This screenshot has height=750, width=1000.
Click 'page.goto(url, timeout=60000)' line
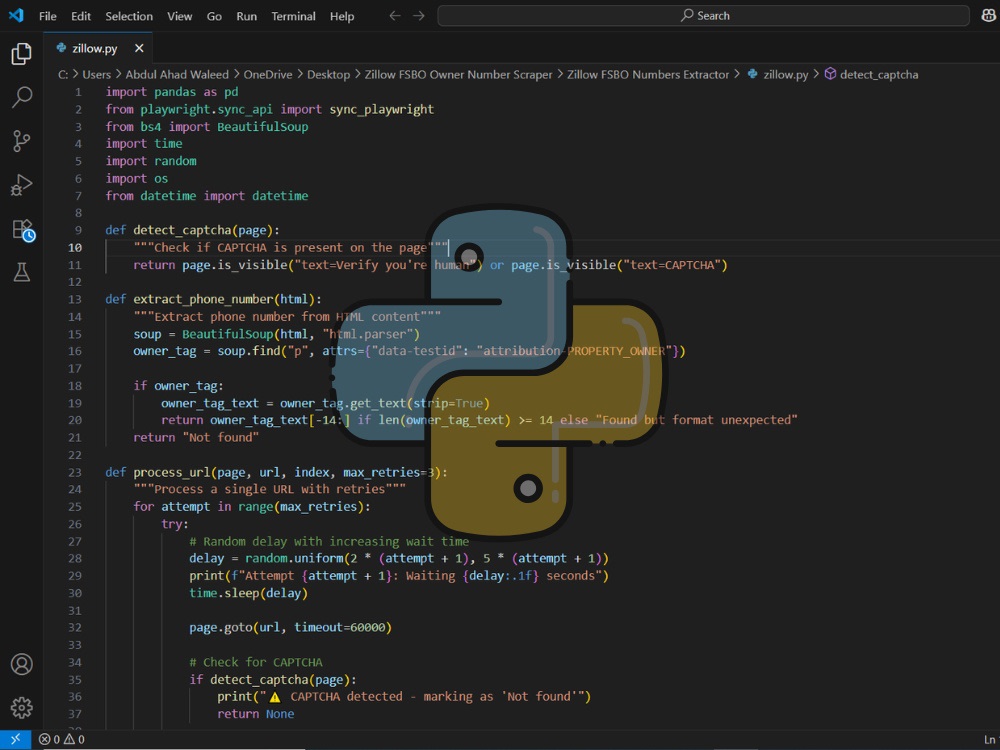[290, 627]
